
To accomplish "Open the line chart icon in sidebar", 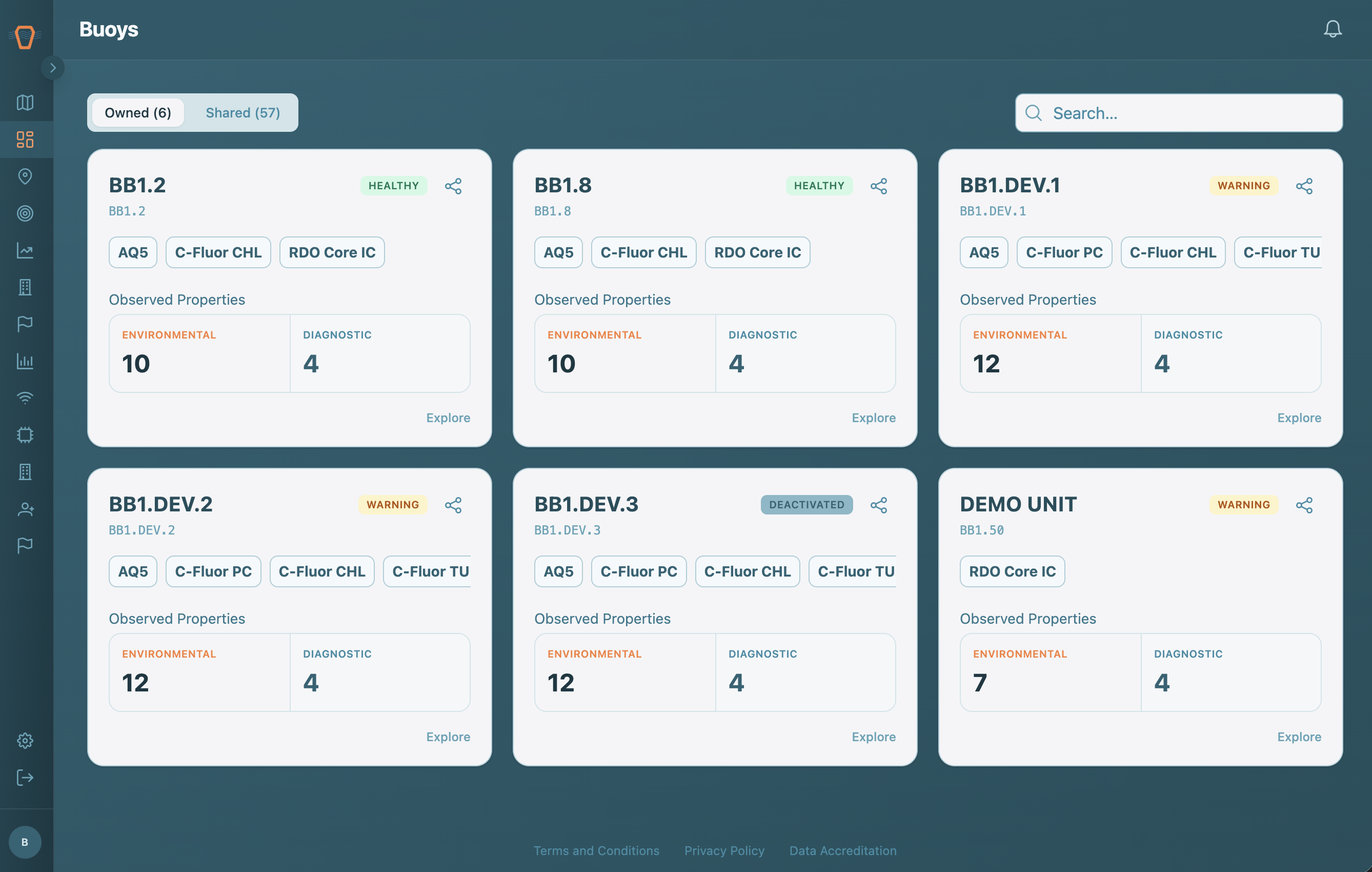I will click(25, 250).
